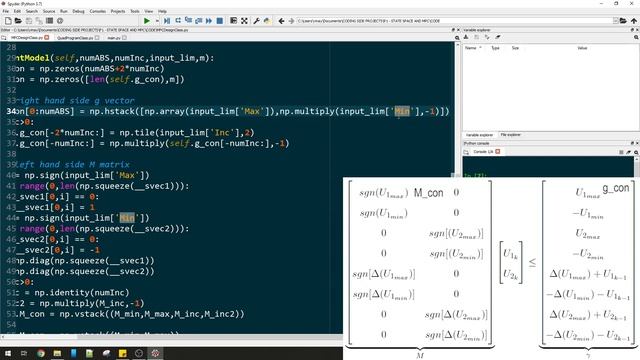The image size is (640, 360).
Task: Save data icon in Variable explorer
Action: tap(476, 37)
